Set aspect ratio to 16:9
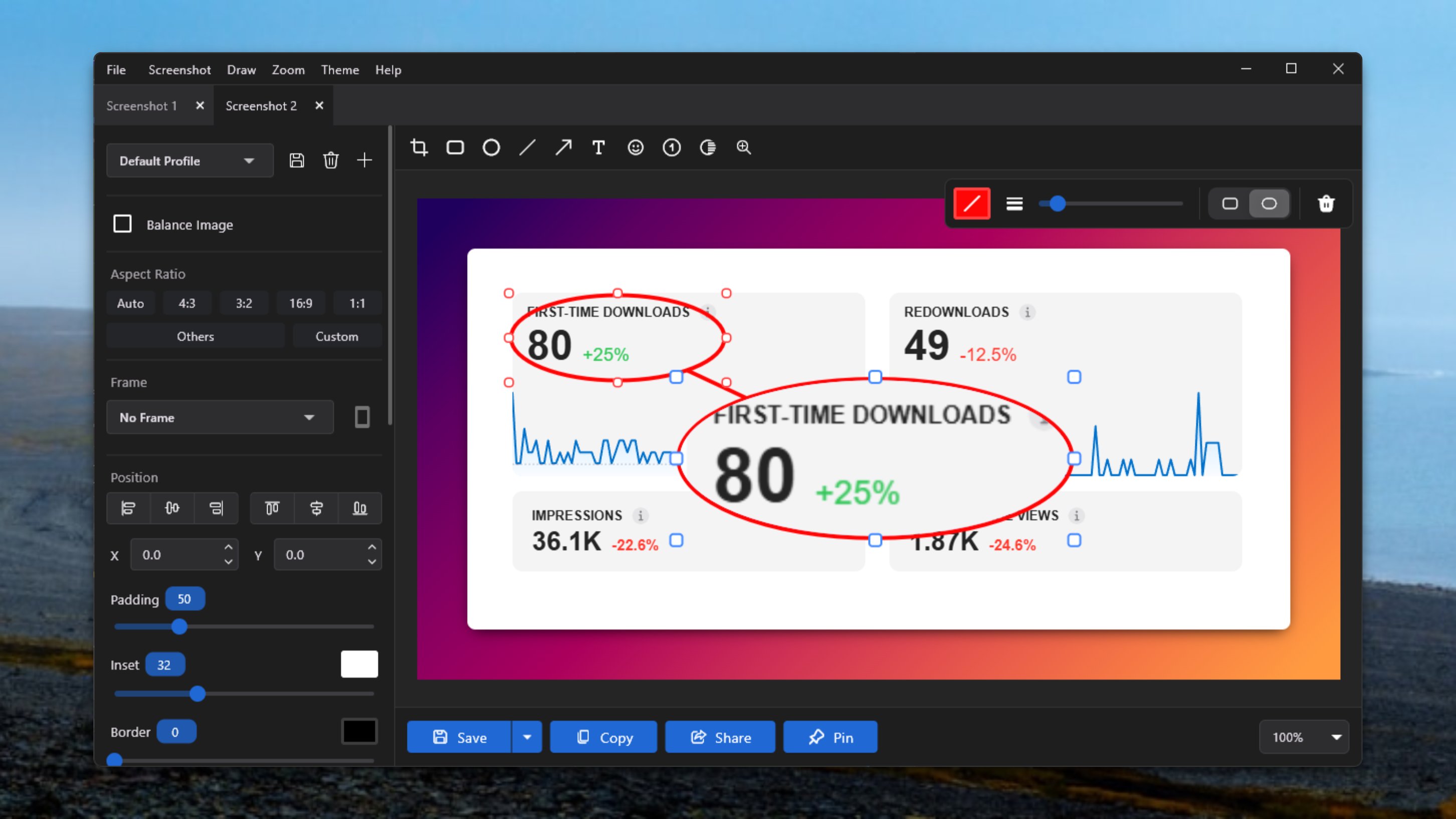This screenshot has width=1456, height=819. pyautogui.click(x=301, y=303)
